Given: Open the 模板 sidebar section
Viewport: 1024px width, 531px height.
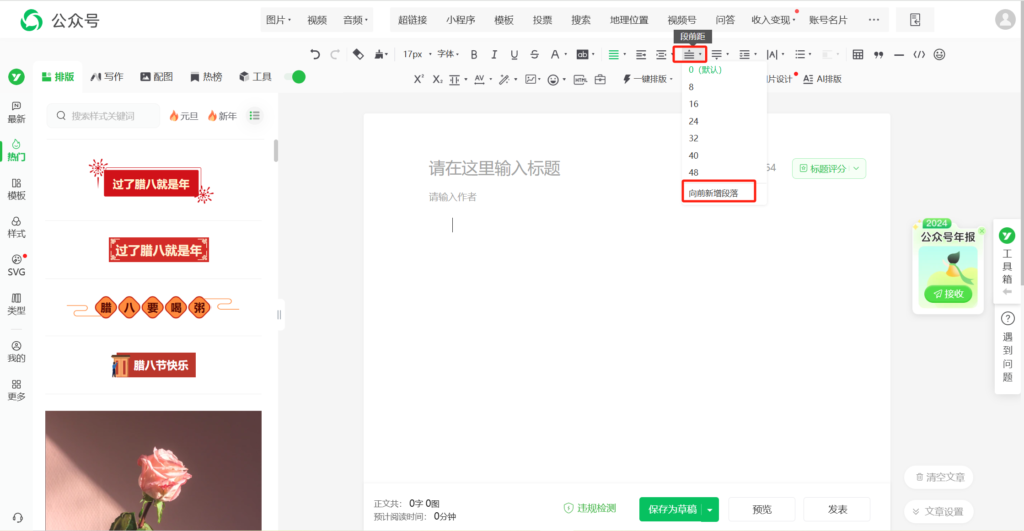Looking at the screenshot, I should [16, 189].
